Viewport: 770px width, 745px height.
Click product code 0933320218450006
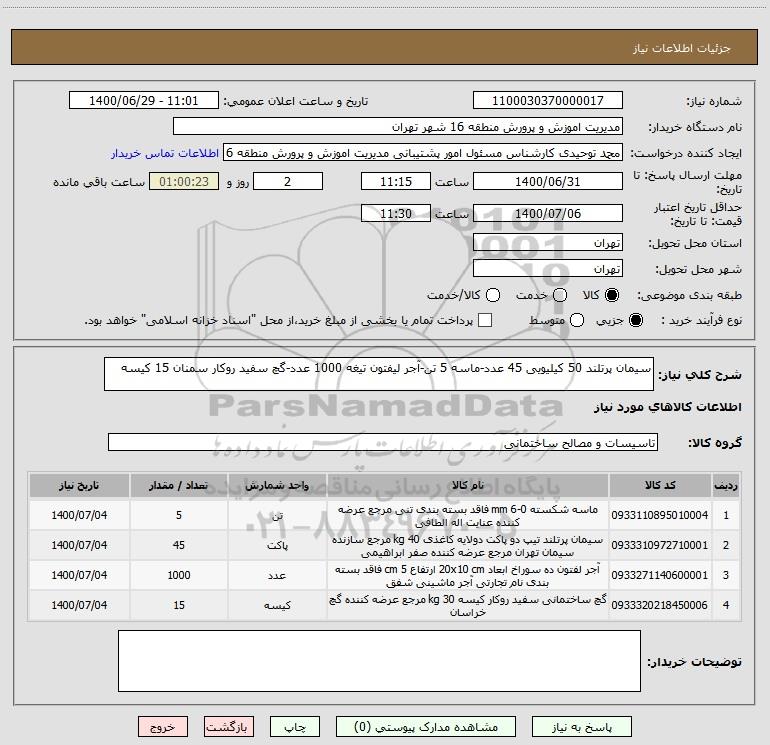[660, 605]
